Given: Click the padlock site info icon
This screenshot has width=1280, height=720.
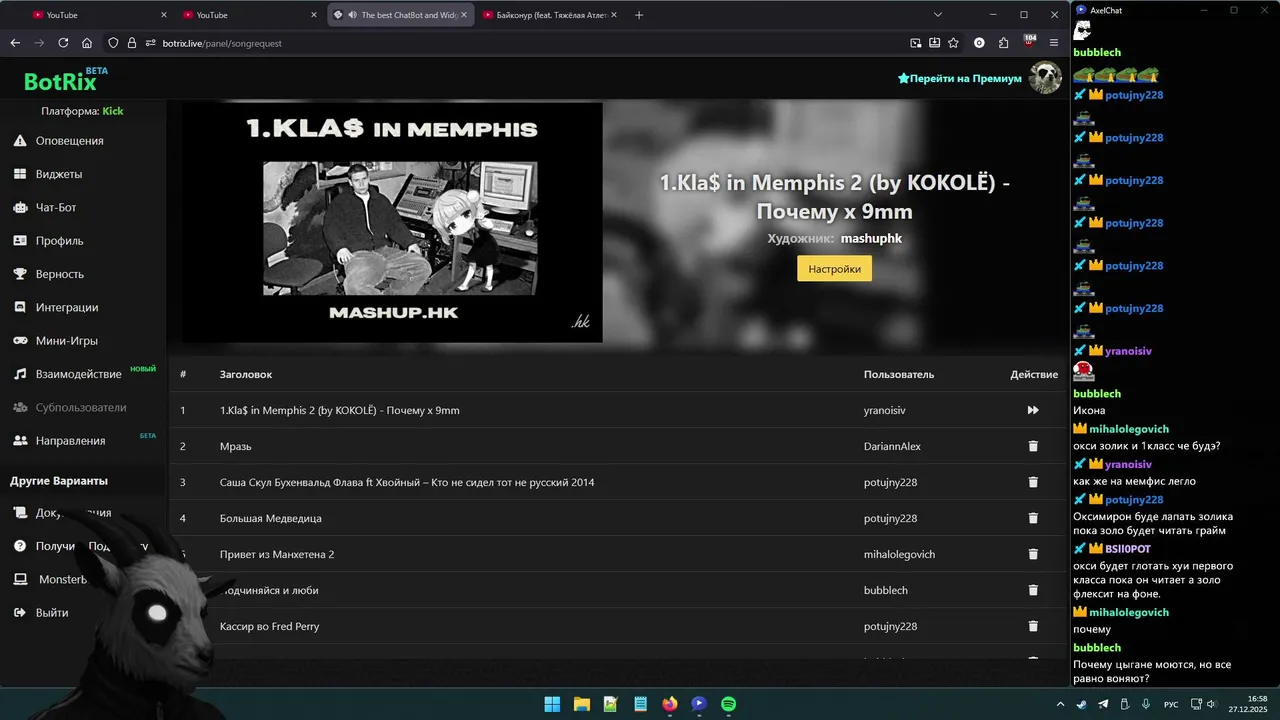Looking at the screenshot, I should [132, 43].
